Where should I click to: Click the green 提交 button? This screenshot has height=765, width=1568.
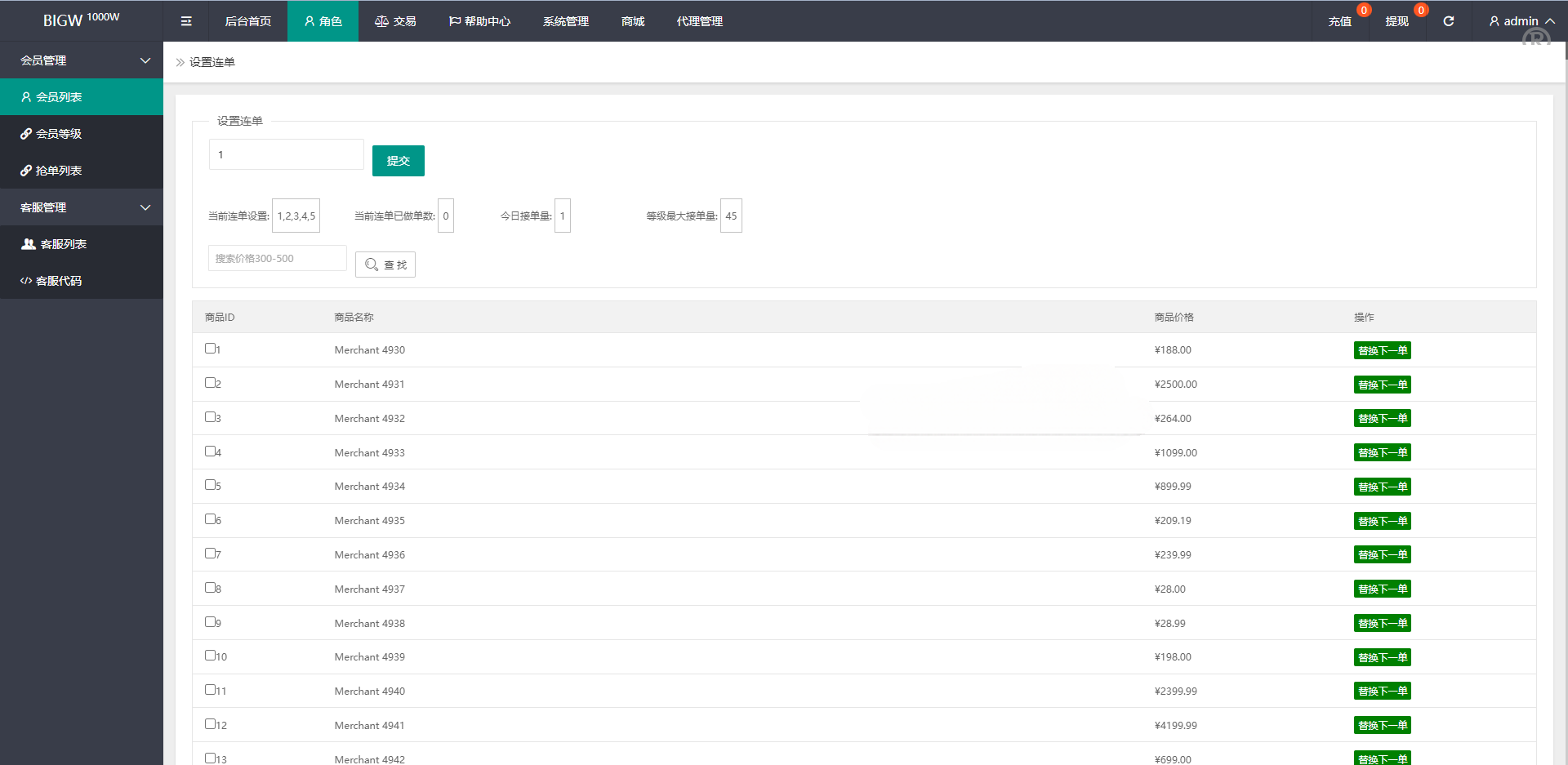398,161
